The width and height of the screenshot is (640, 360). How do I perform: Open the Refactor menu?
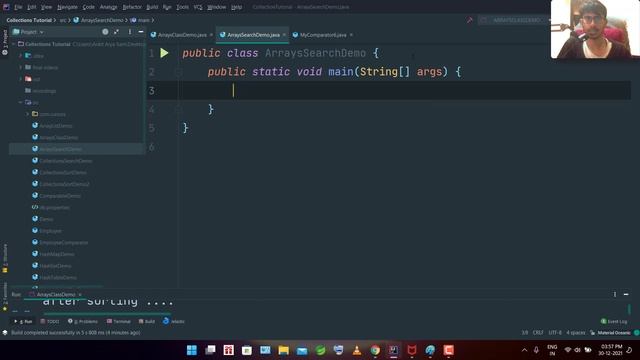point(132,7)
